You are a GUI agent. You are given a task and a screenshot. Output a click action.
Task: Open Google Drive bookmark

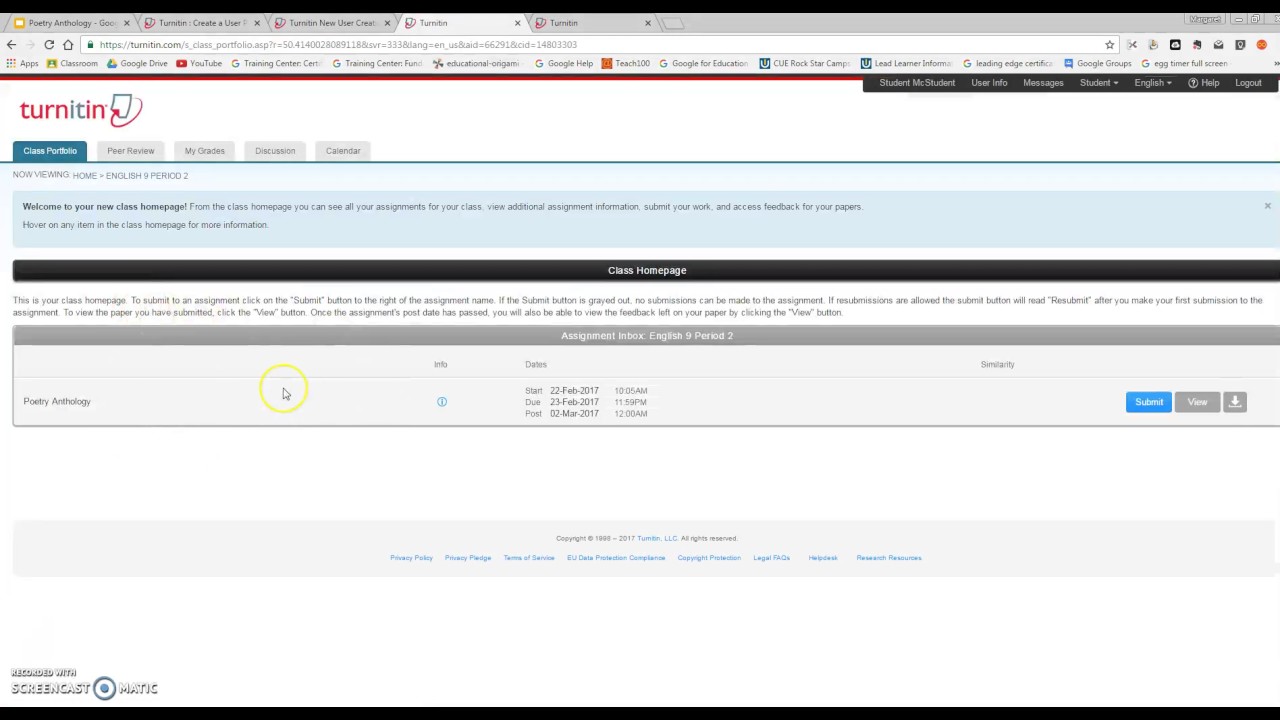(137, 63)
